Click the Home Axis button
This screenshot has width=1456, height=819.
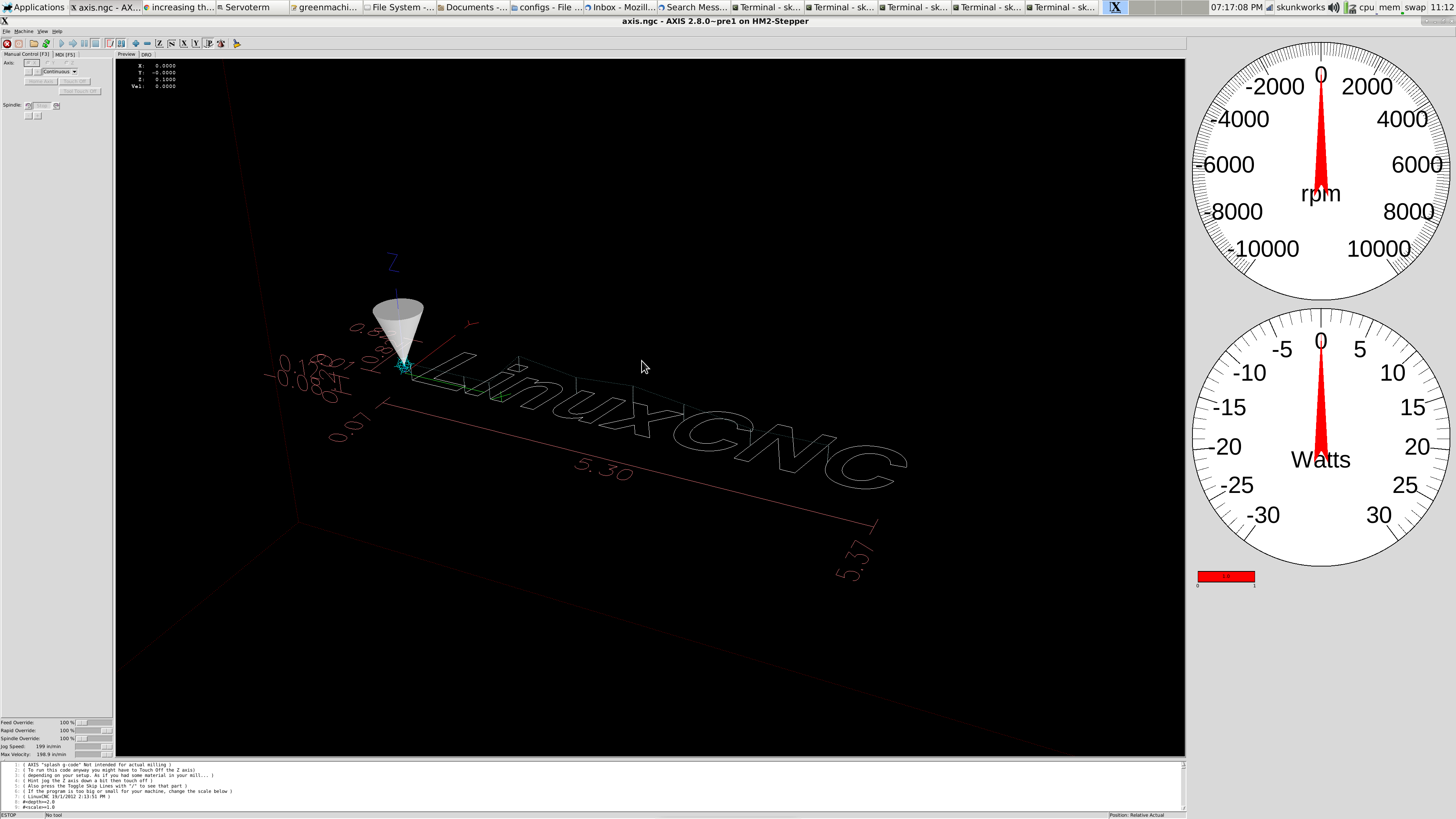pos(41,82)
